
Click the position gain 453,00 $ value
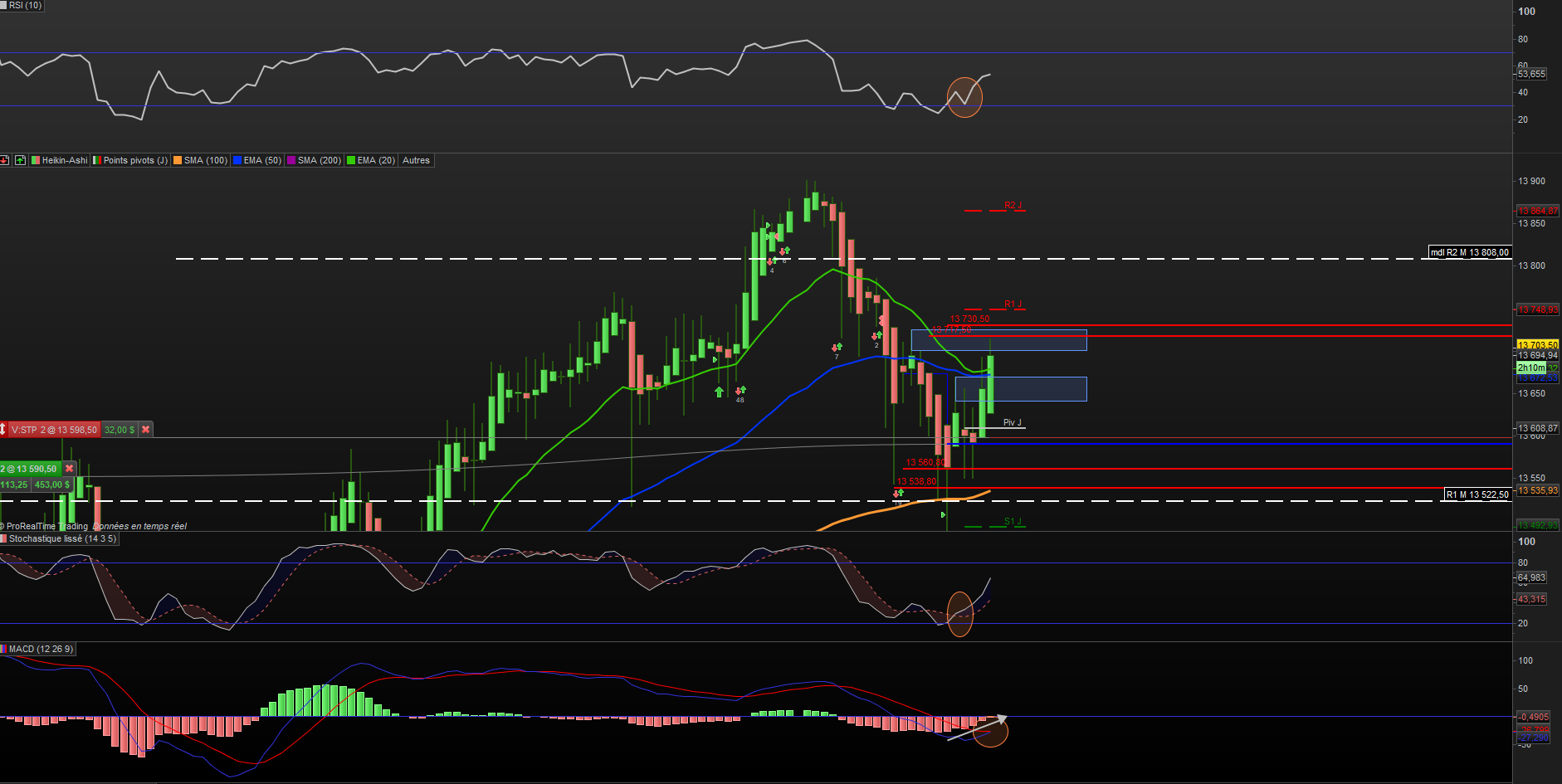(52, 485)
